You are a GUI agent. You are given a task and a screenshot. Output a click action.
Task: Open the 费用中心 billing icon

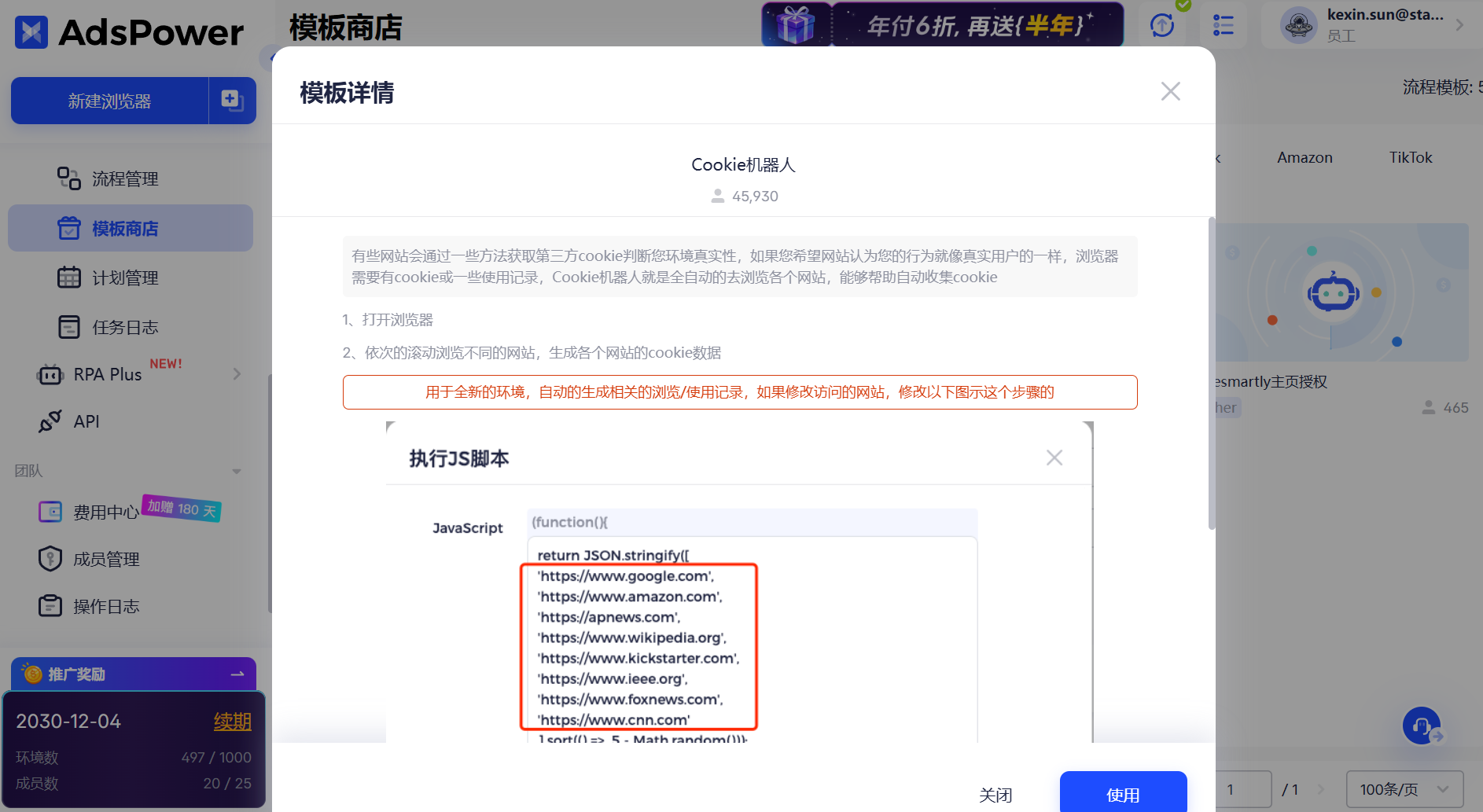[x=50, y=511]
